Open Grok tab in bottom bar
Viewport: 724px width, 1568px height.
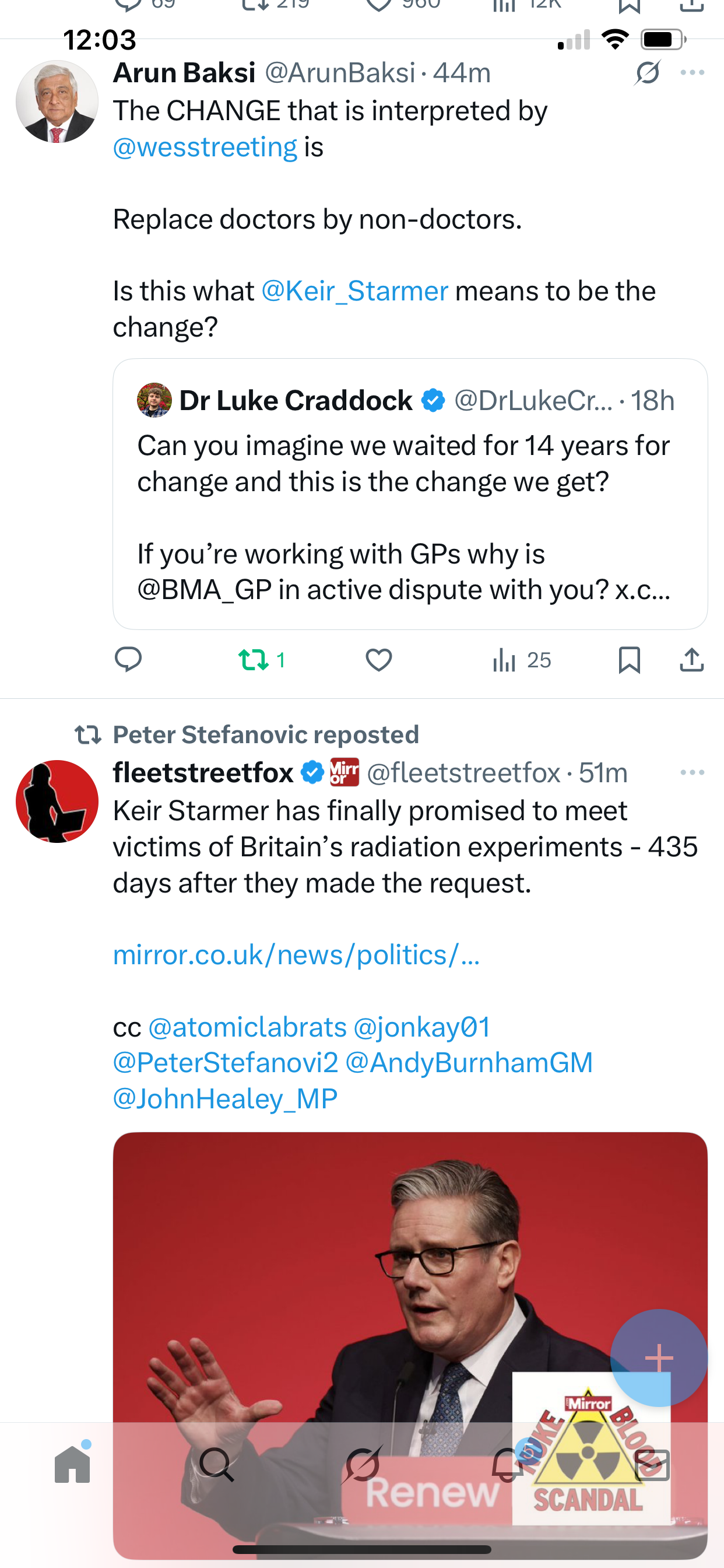[x=363, y=1465]
